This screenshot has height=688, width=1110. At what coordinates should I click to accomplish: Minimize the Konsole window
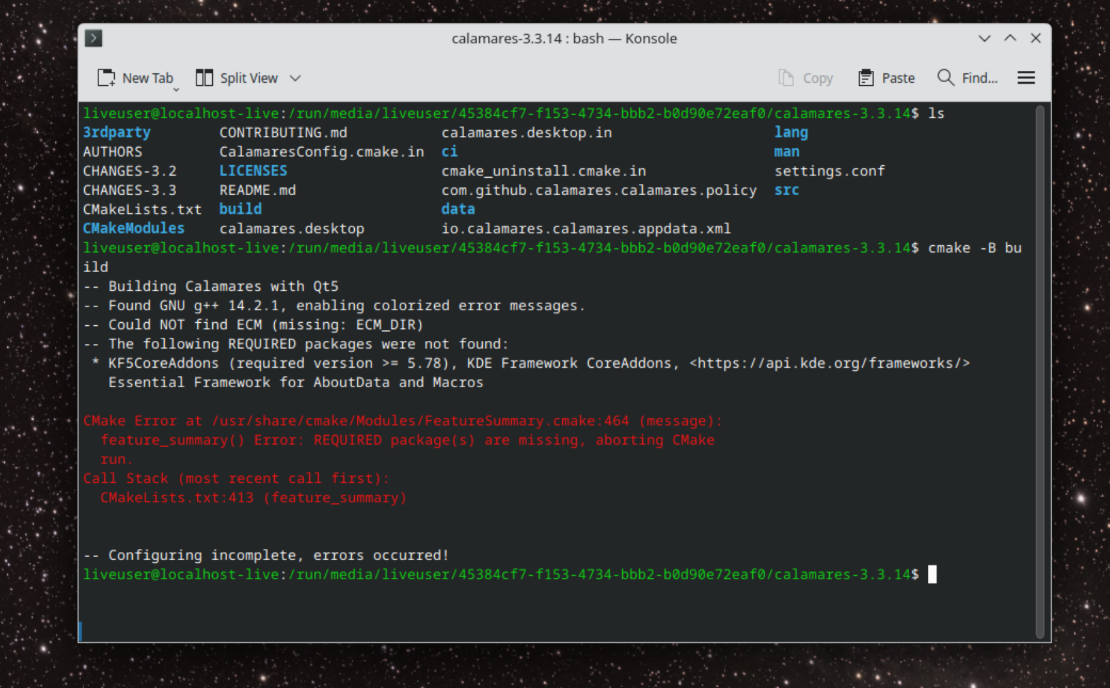tap(984, 38)
